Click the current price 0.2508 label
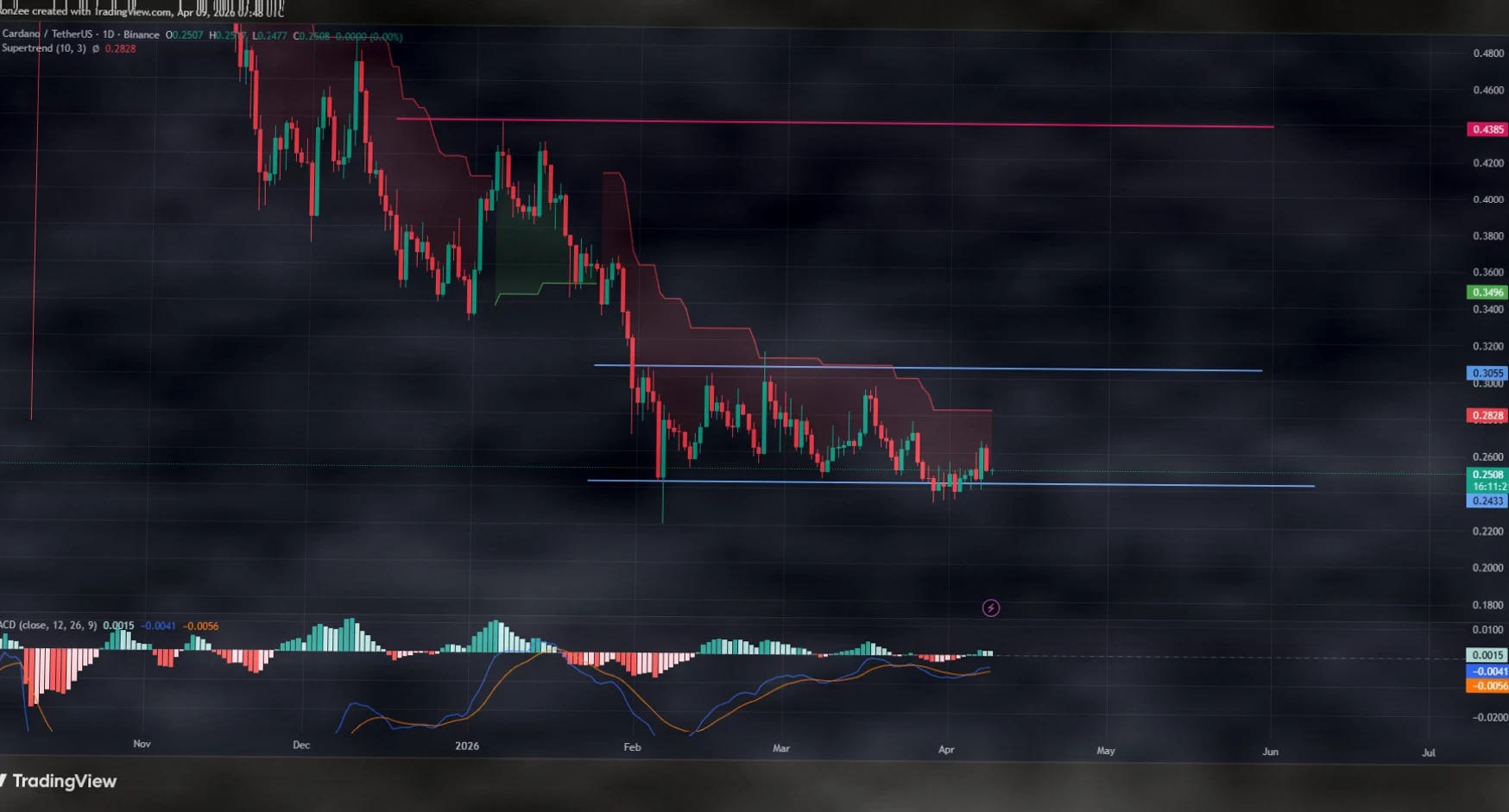 (1487, 475)
